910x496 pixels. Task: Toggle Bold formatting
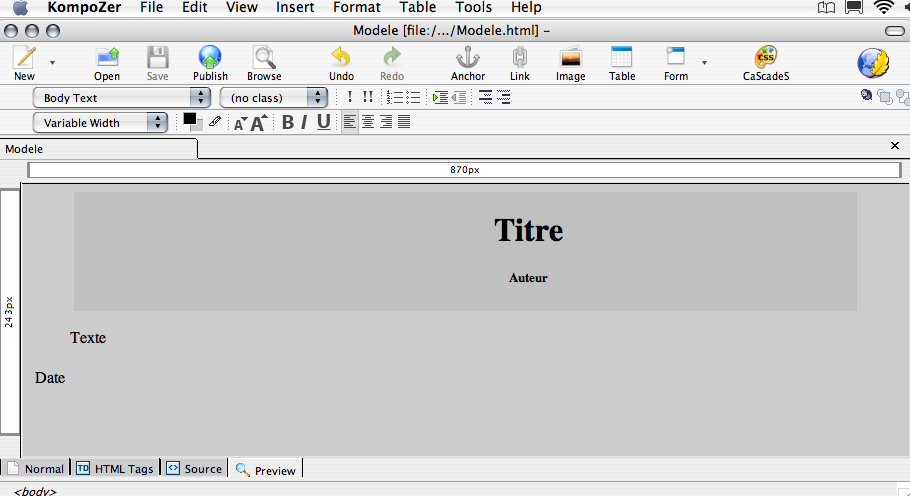click(x=287, y=122)
